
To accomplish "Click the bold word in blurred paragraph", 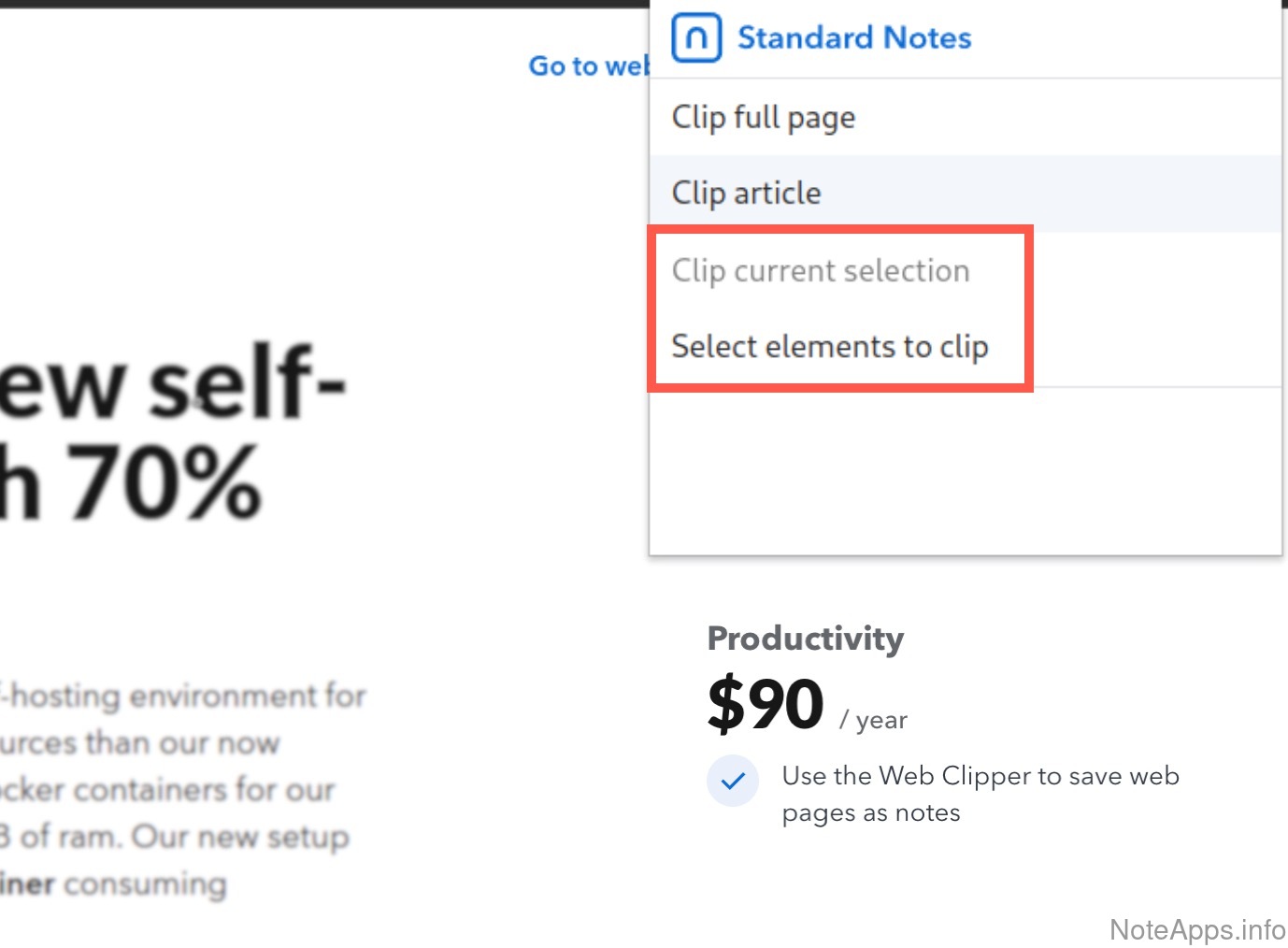I will coord(27,883).
